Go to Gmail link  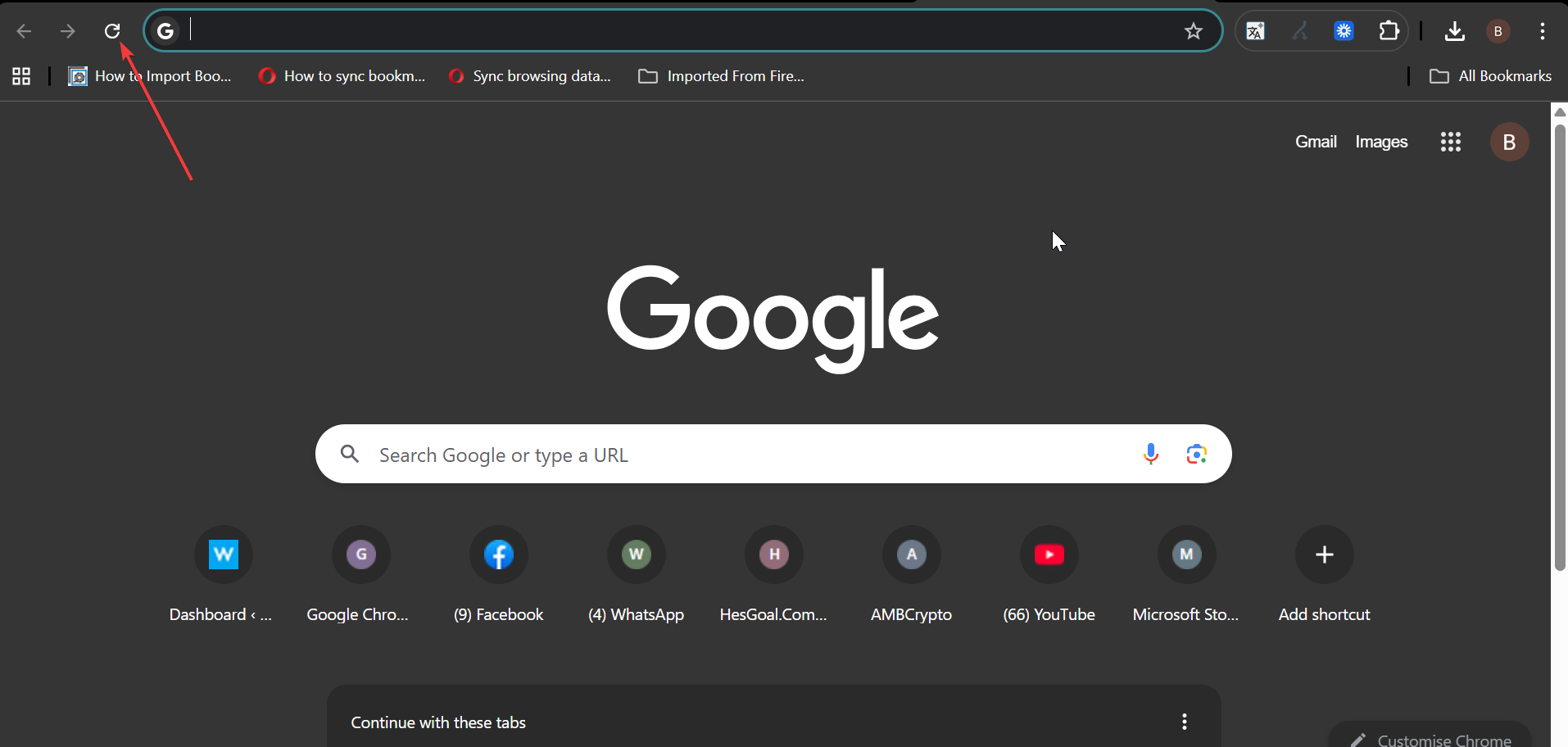[1316, 142]
